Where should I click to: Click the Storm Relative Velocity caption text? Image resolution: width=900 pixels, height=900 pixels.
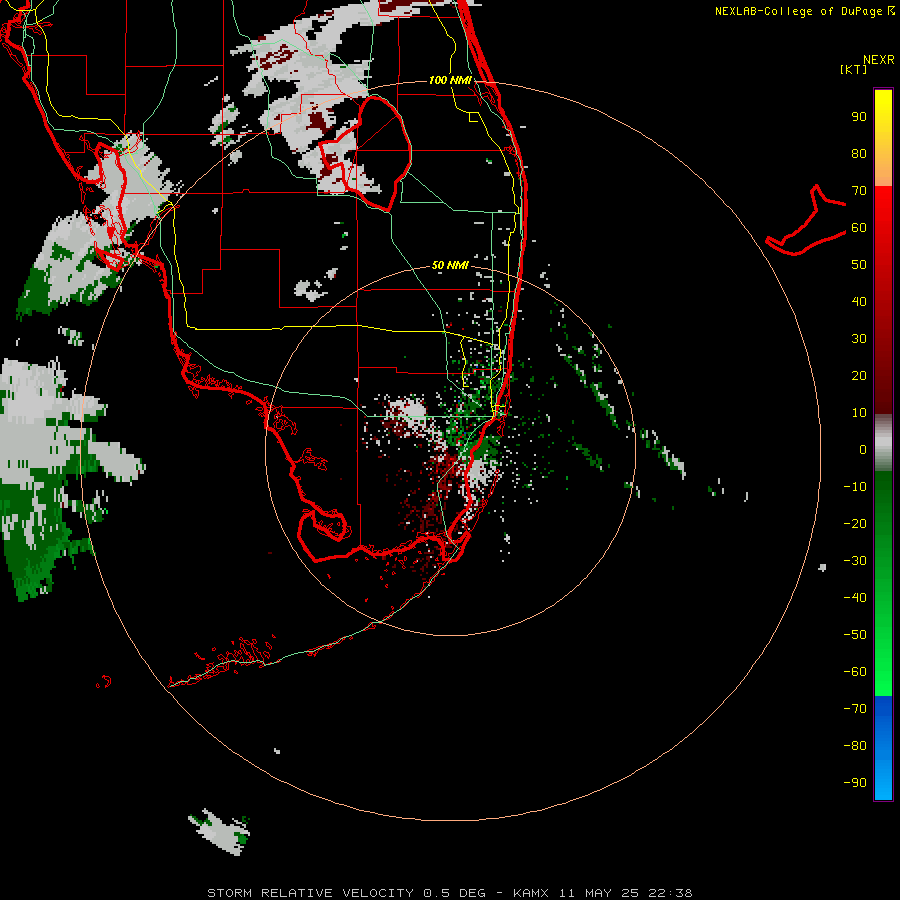tap(450, 893)
